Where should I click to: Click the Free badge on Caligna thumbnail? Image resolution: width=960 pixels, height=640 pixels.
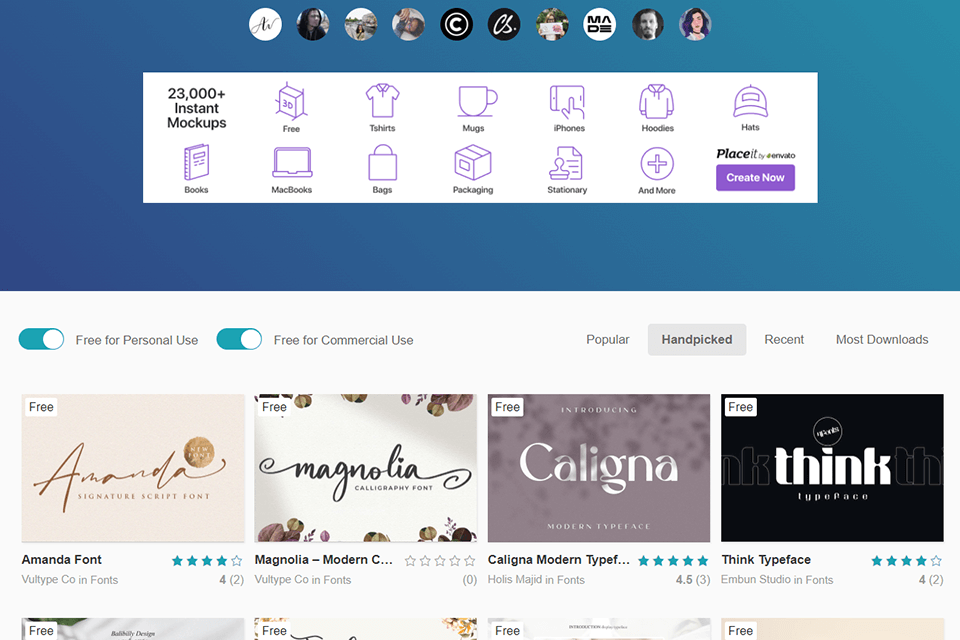point(508,407)
